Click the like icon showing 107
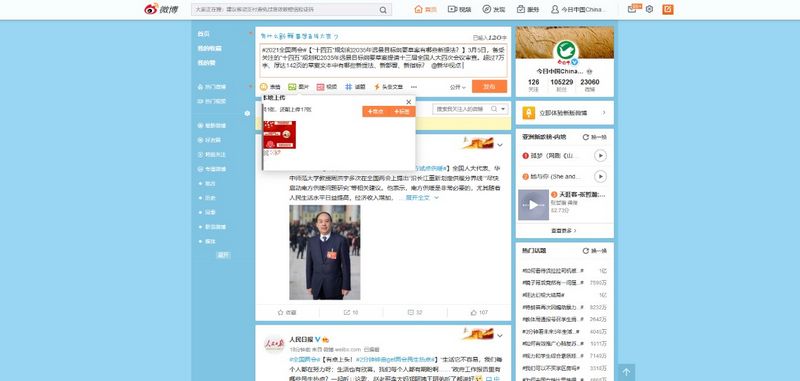800x381 pixels. coord(479,312)
